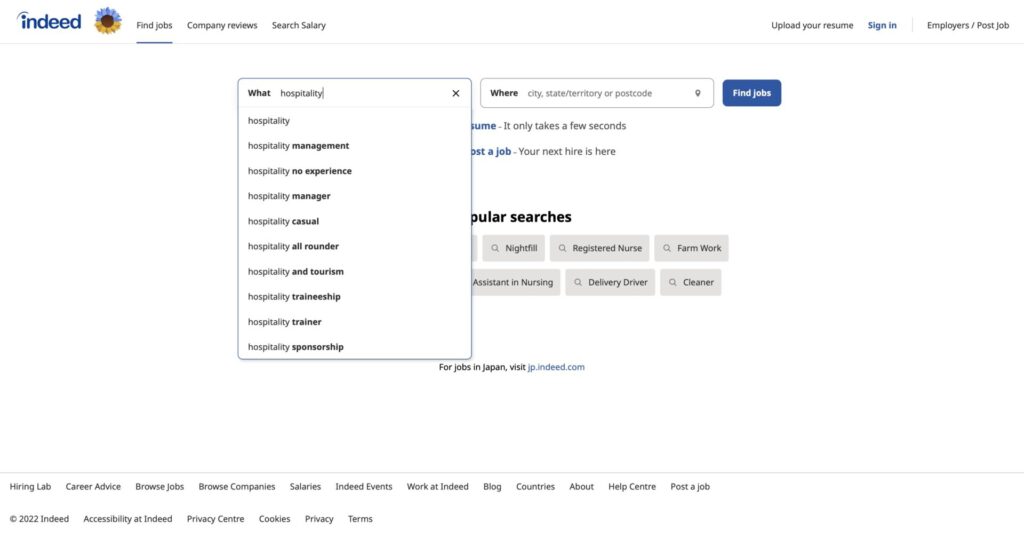Choose 'hospitality trainer' suggestion
Screen dimensions: 1024x539
[355, 322]
